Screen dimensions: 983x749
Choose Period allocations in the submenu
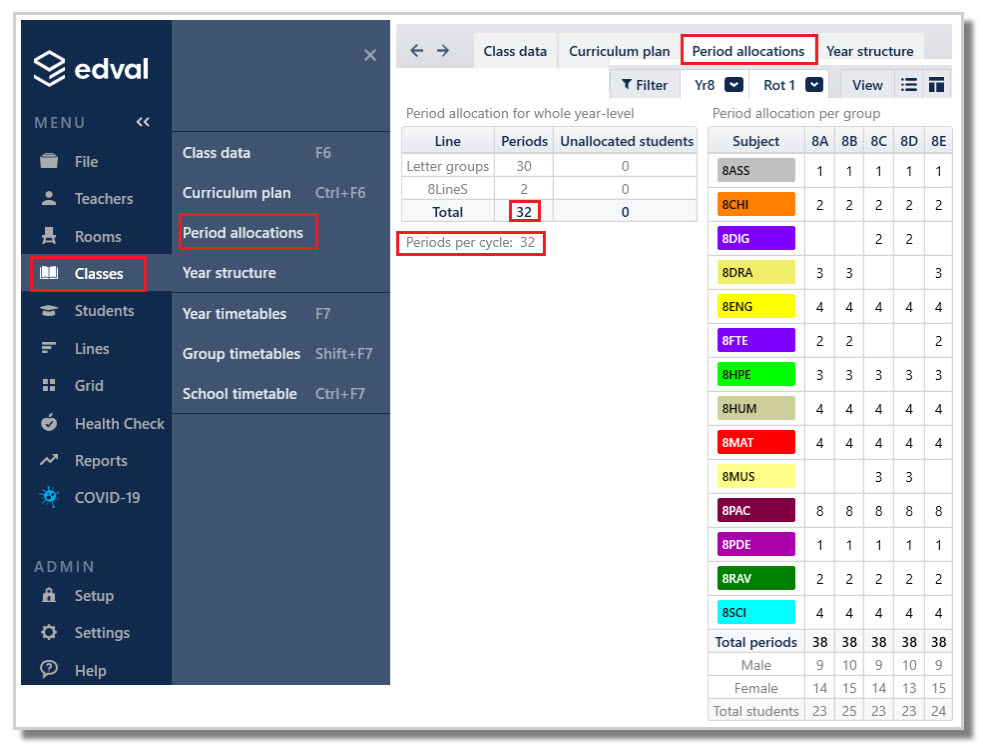coord(243,233)
